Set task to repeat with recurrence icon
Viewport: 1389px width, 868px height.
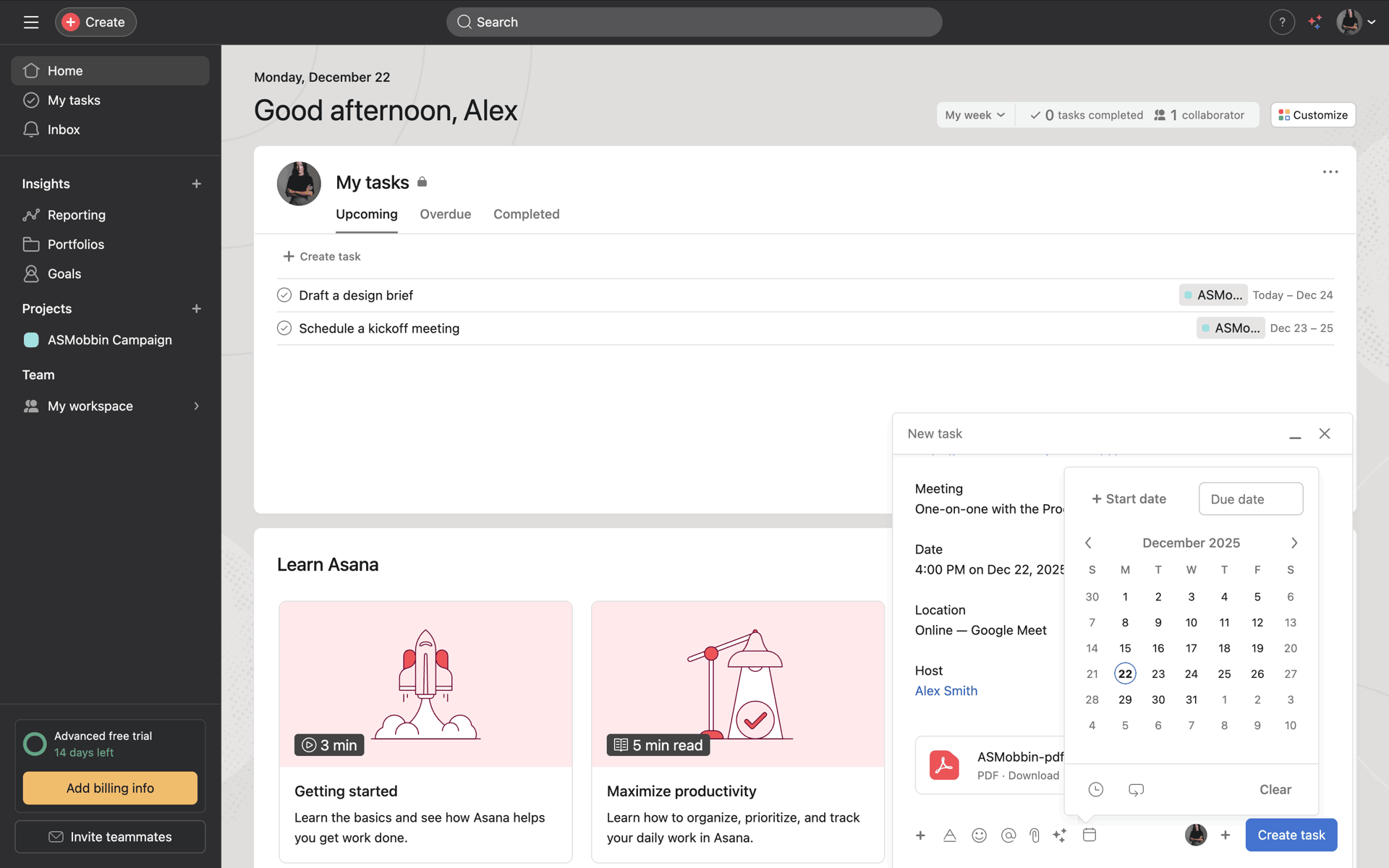1136,790
